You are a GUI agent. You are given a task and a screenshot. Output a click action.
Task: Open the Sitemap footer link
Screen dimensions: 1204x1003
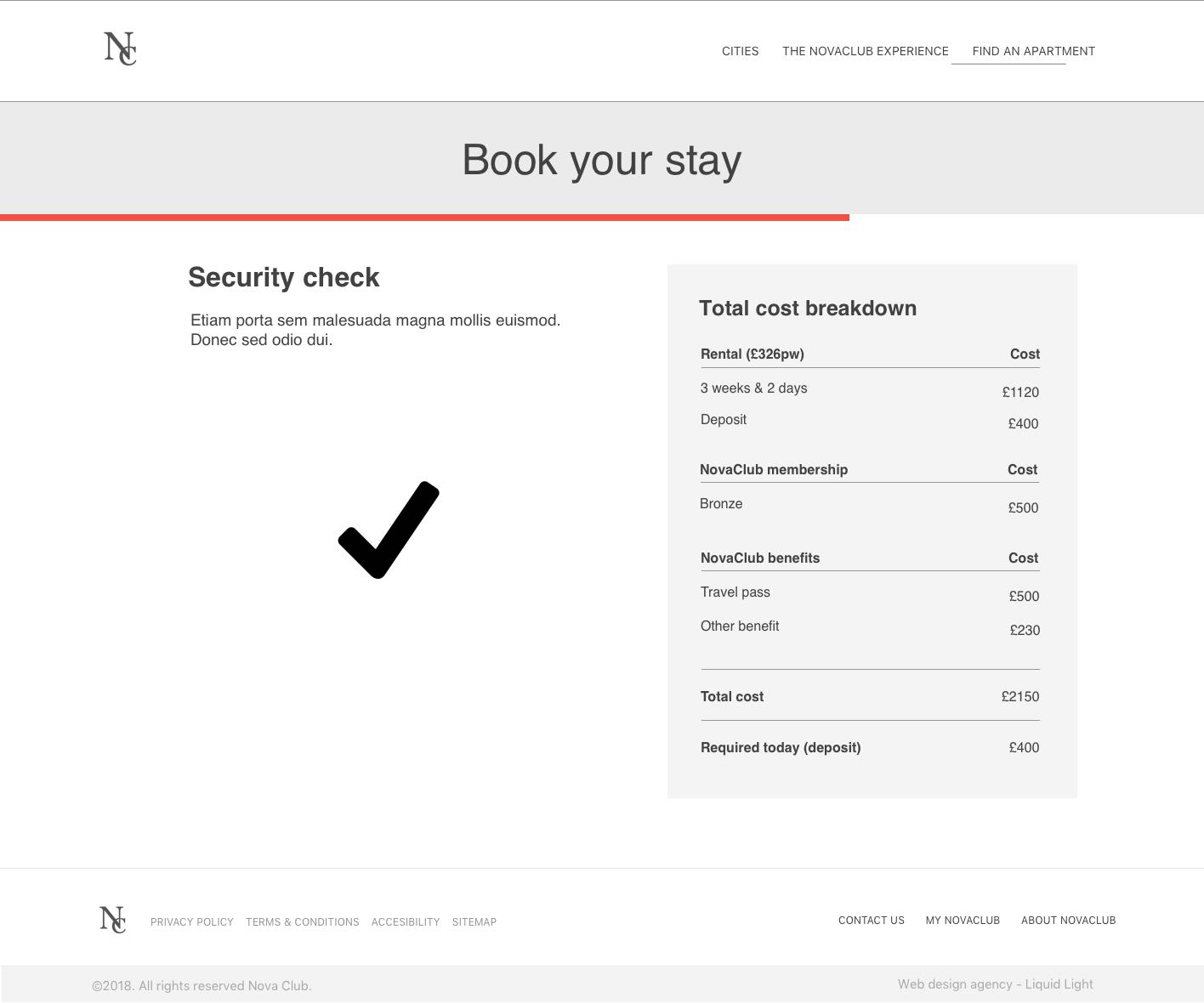(474, 922)
